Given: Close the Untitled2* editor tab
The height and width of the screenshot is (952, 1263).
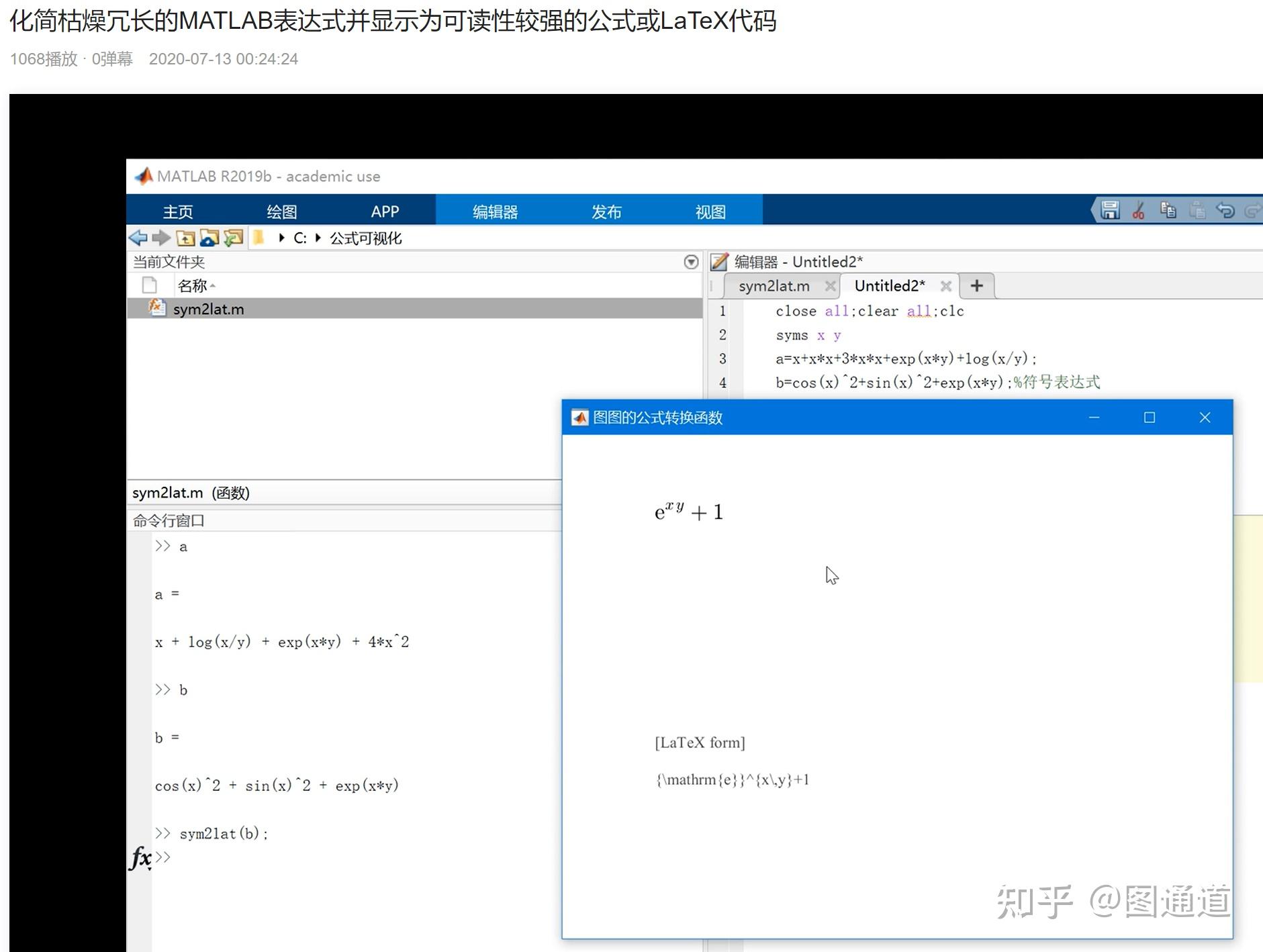Looking at the screenshot, I should pos(946,285).
